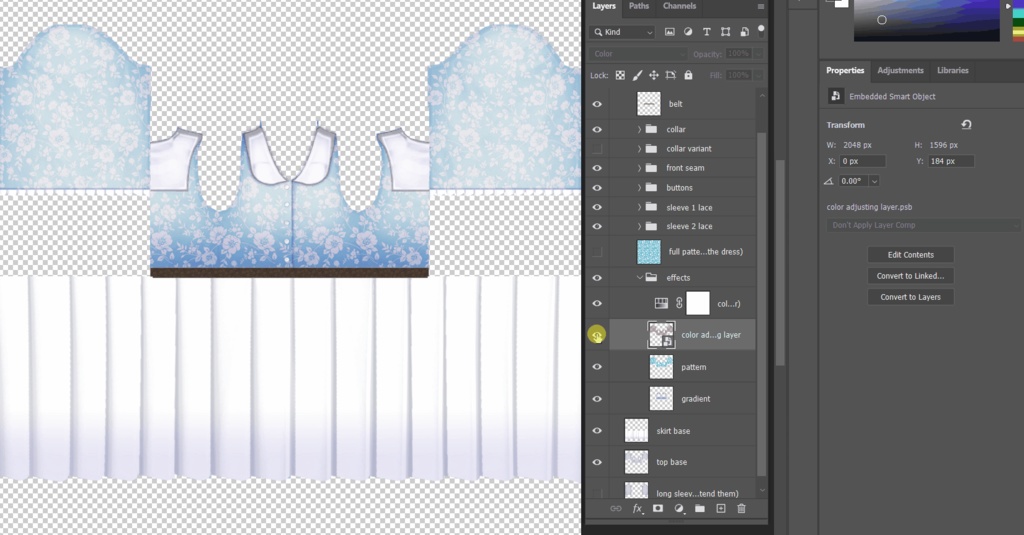
Task: Hide the gradient layer
Action: tap(597, 398)
